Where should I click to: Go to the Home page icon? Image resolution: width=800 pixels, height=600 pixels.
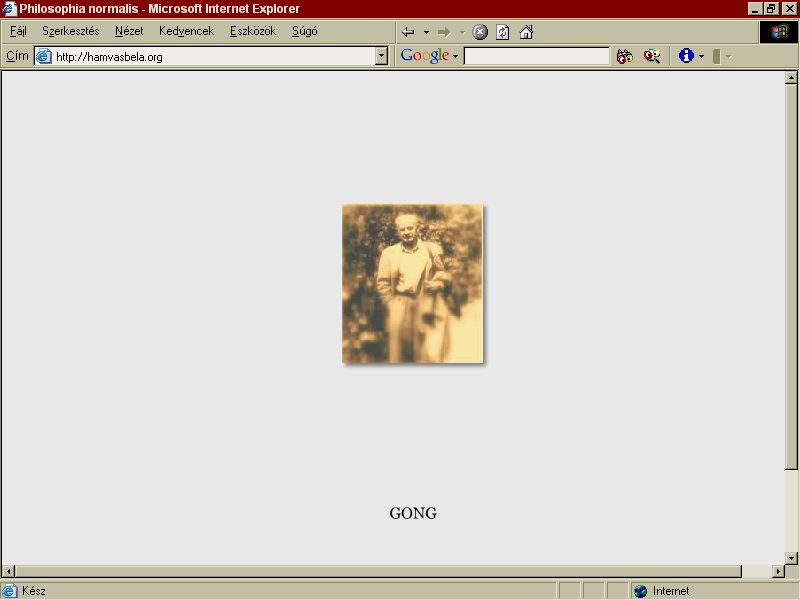[x=526, y=32]
